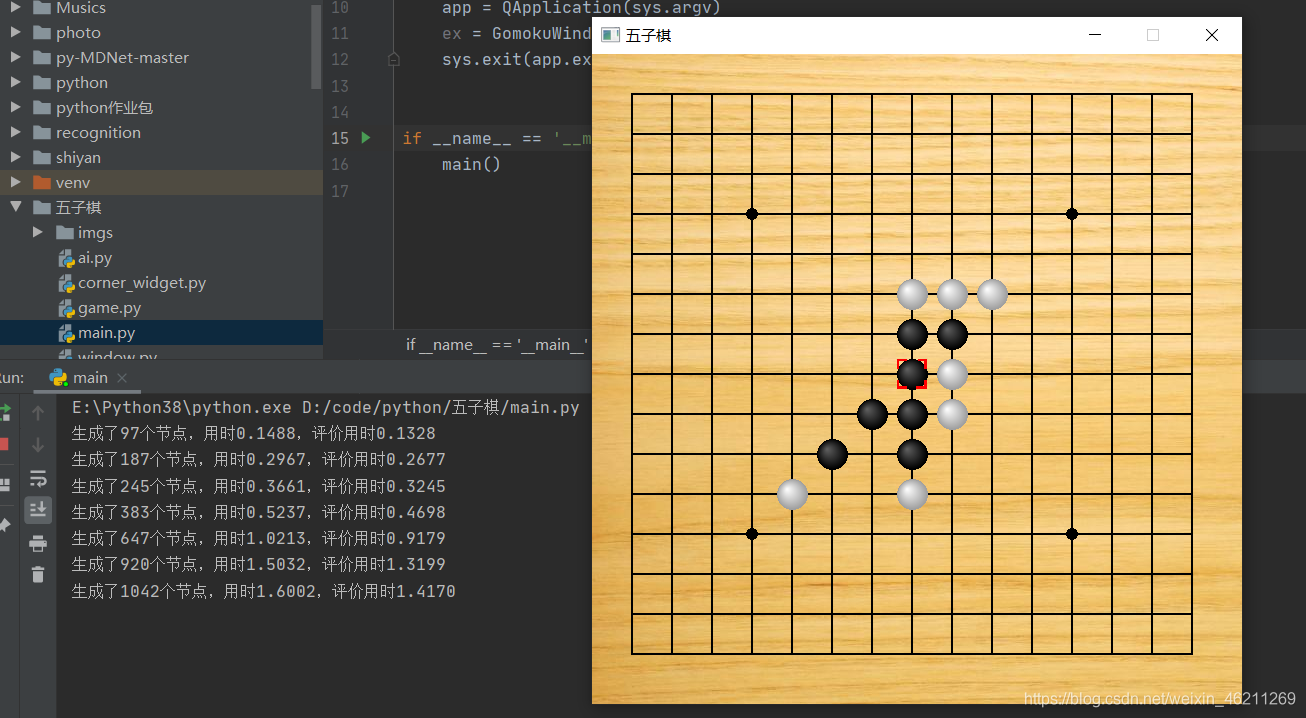1306x718 pixels.
Task: Click the restore layout icon in Run sidebar
Action: pos(3,484)
